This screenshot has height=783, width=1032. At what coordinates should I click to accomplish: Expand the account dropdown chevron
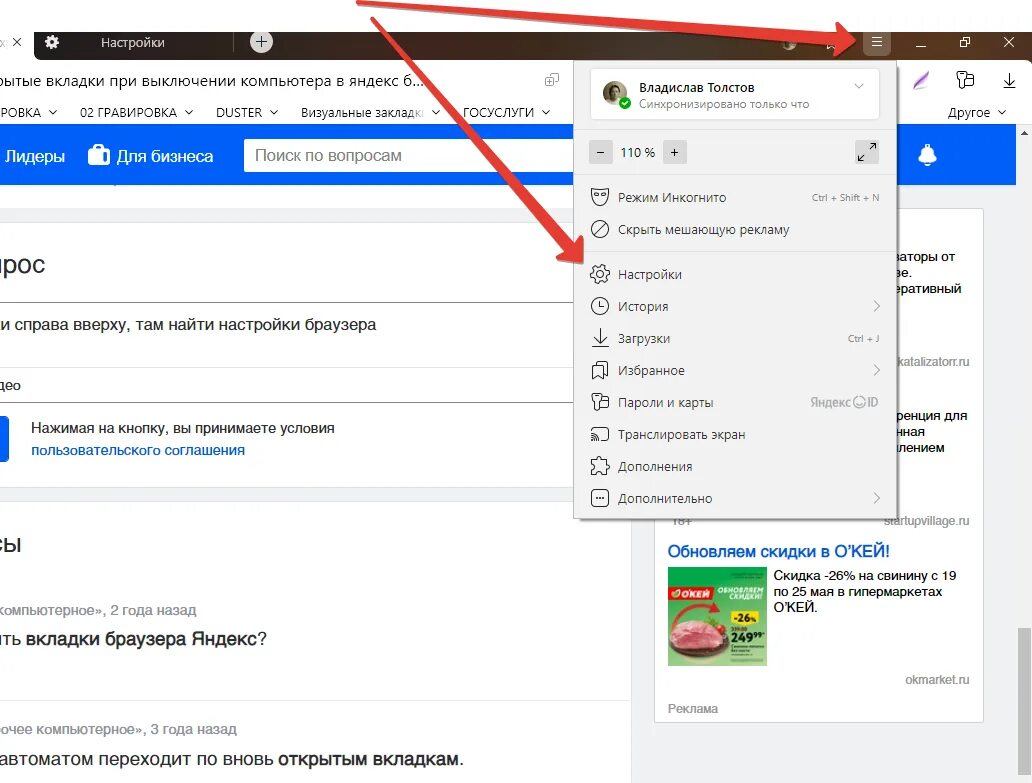click(x=858, y=86)
